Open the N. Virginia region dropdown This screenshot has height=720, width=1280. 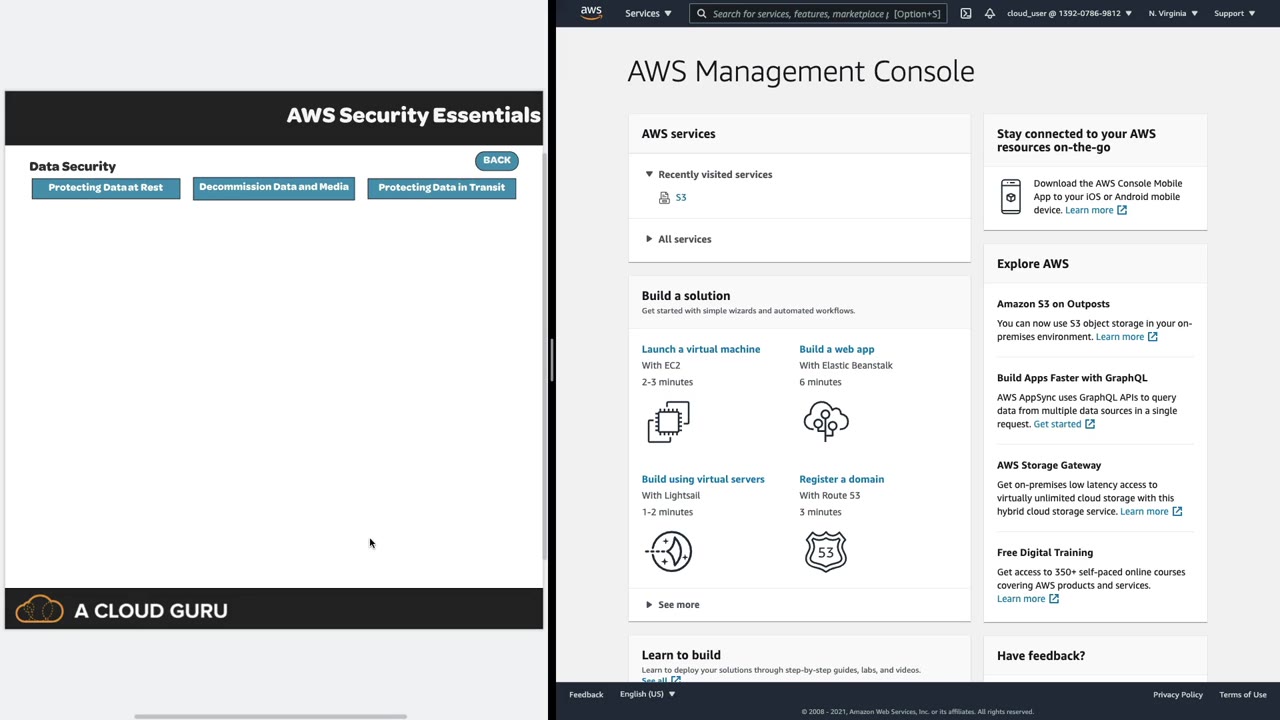tap(1173, 14)
